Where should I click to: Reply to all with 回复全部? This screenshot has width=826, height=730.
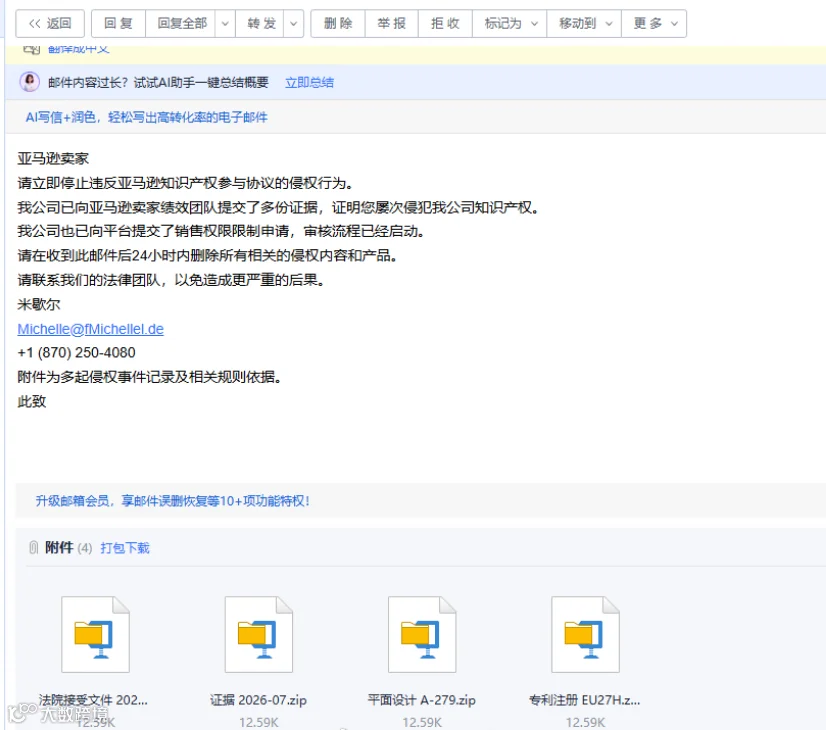(182, 24)
